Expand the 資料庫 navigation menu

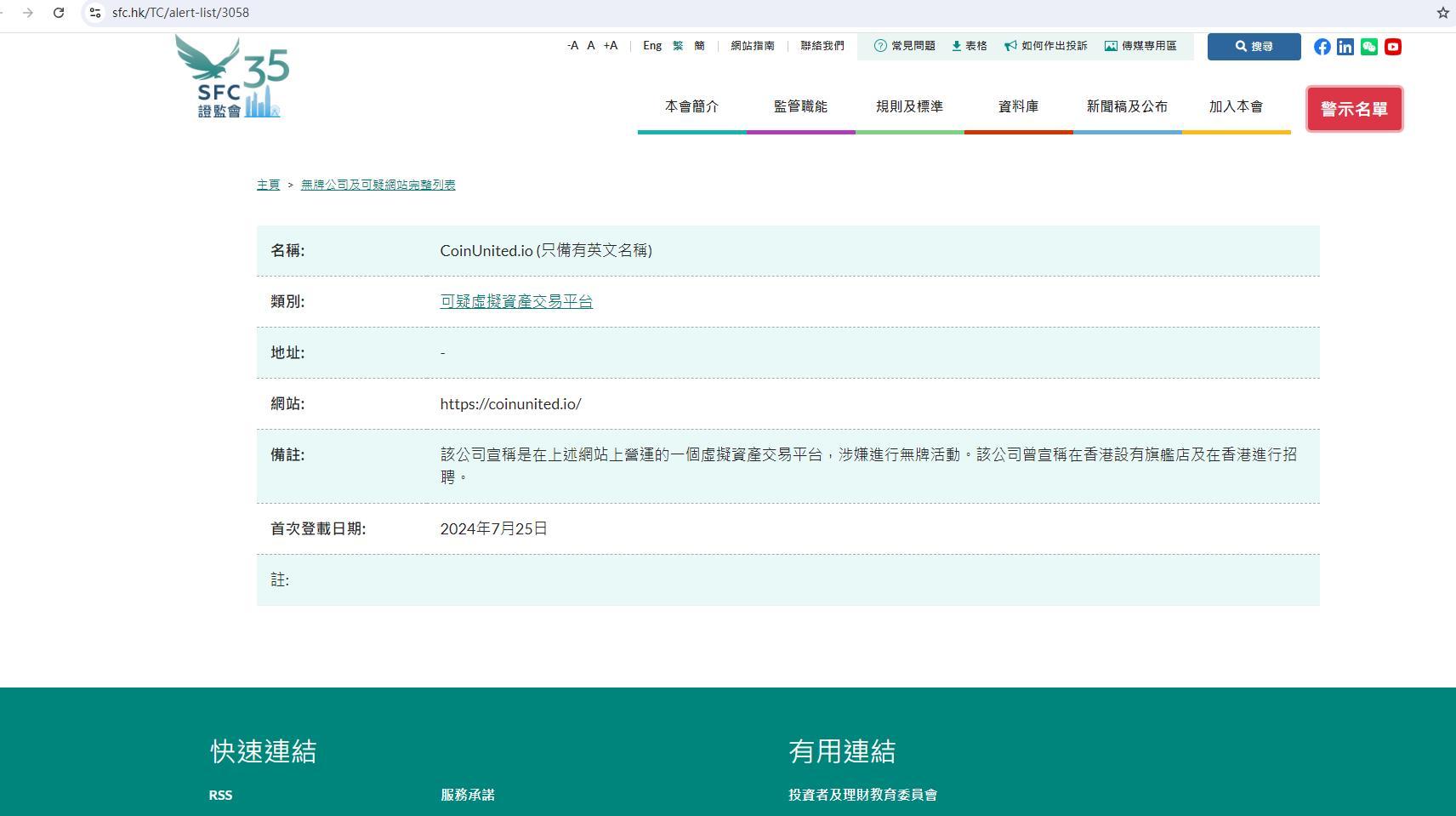coord(1018,106)
